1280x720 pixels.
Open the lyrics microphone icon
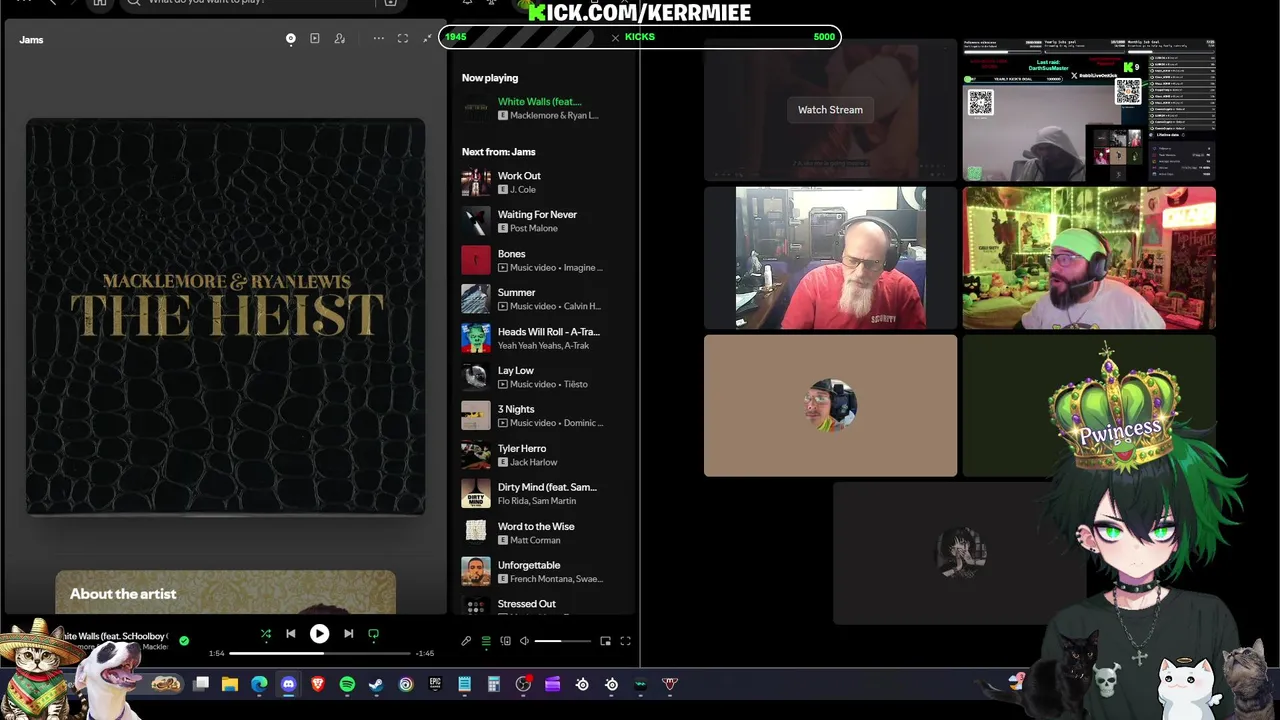coord(466,641)
